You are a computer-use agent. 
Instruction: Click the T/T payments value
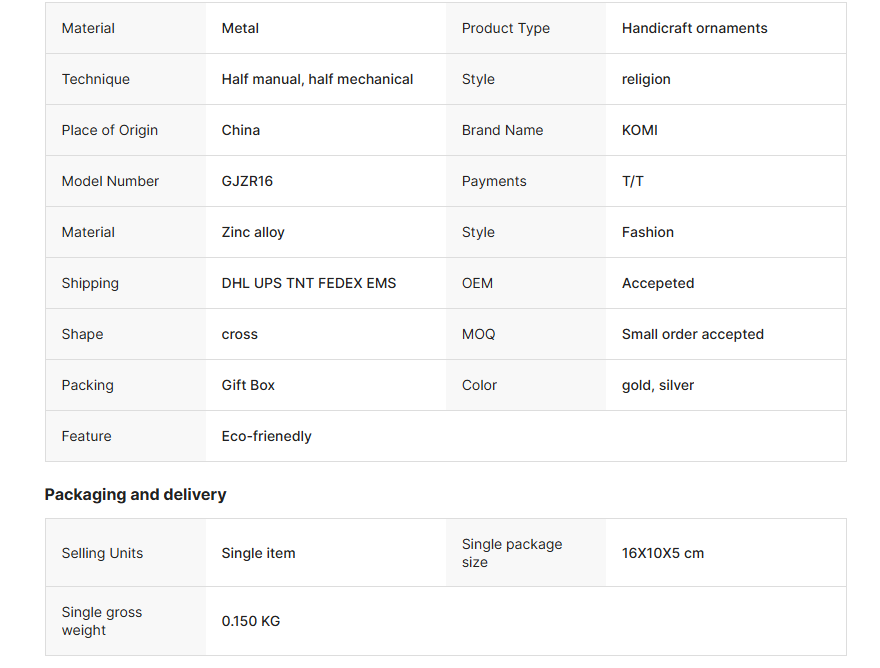click(x=633, y=181)
